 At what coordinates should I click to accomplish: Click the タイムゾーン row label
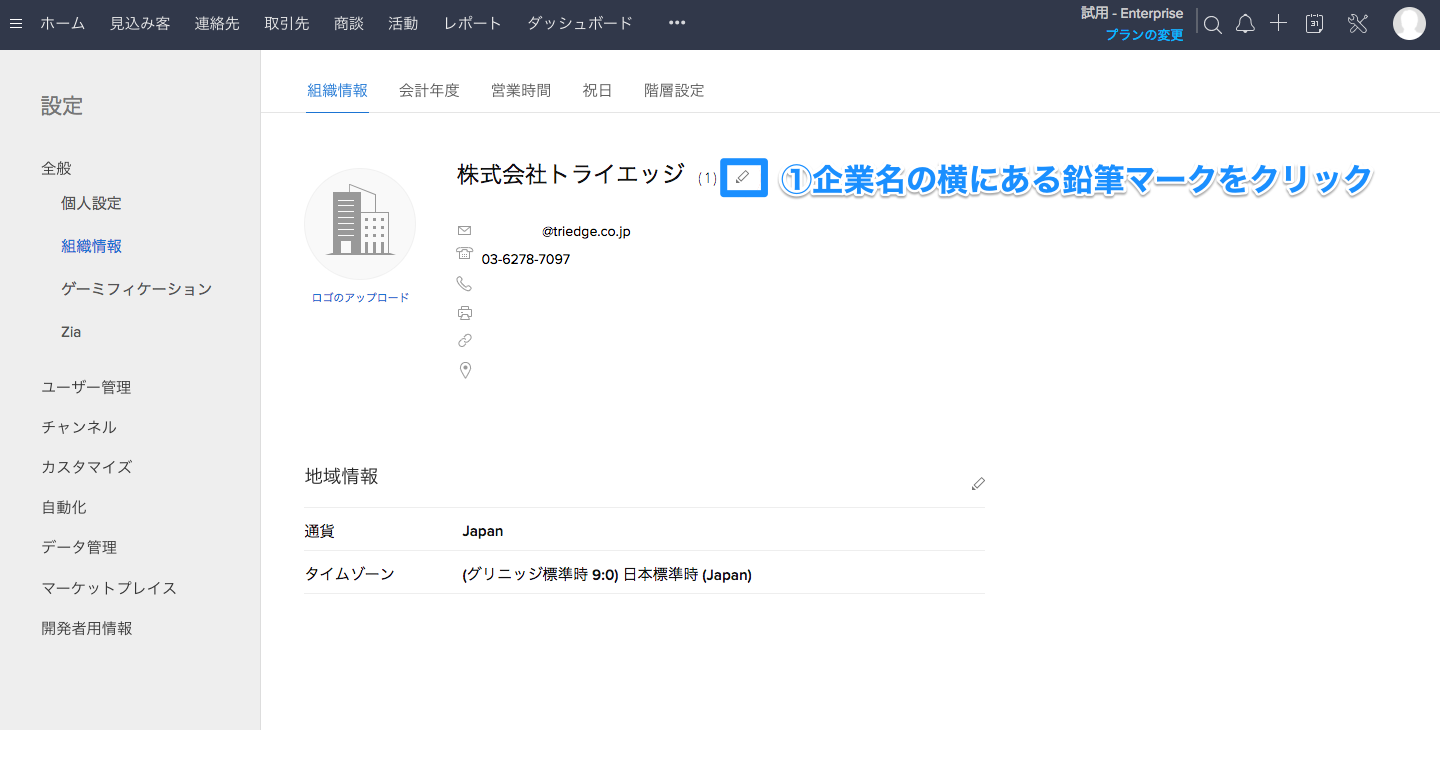click(350, 574)
